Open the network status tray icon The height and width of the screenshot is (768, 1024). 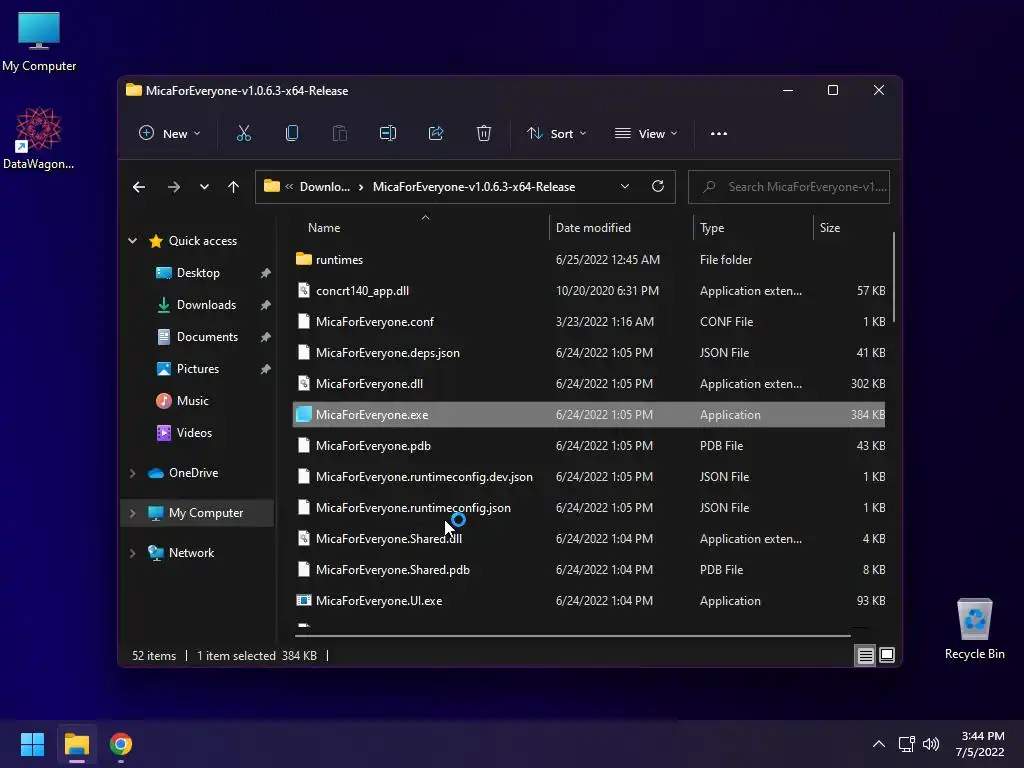tap(906, 744)
